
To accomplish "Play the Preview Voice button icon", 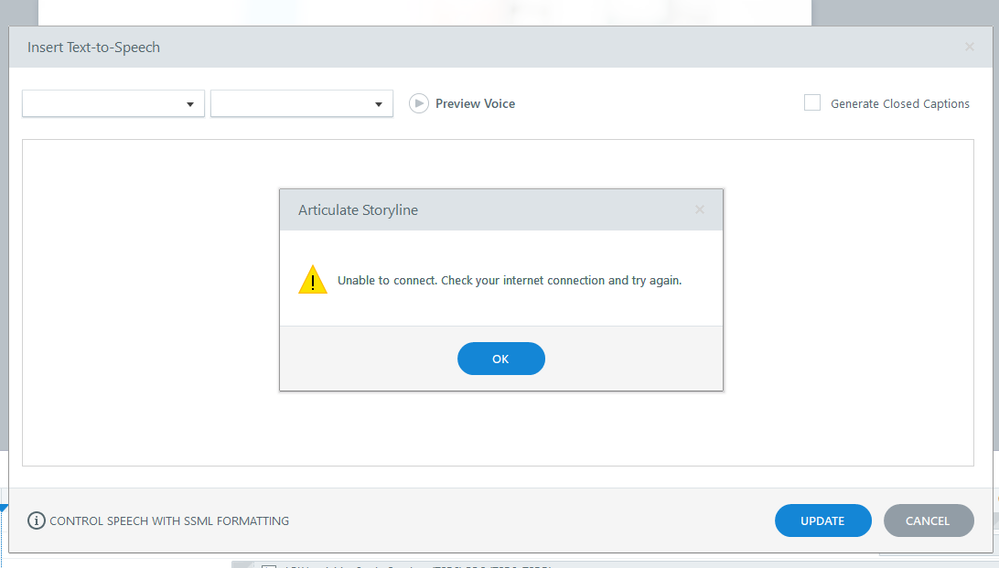I will (419, 103).
